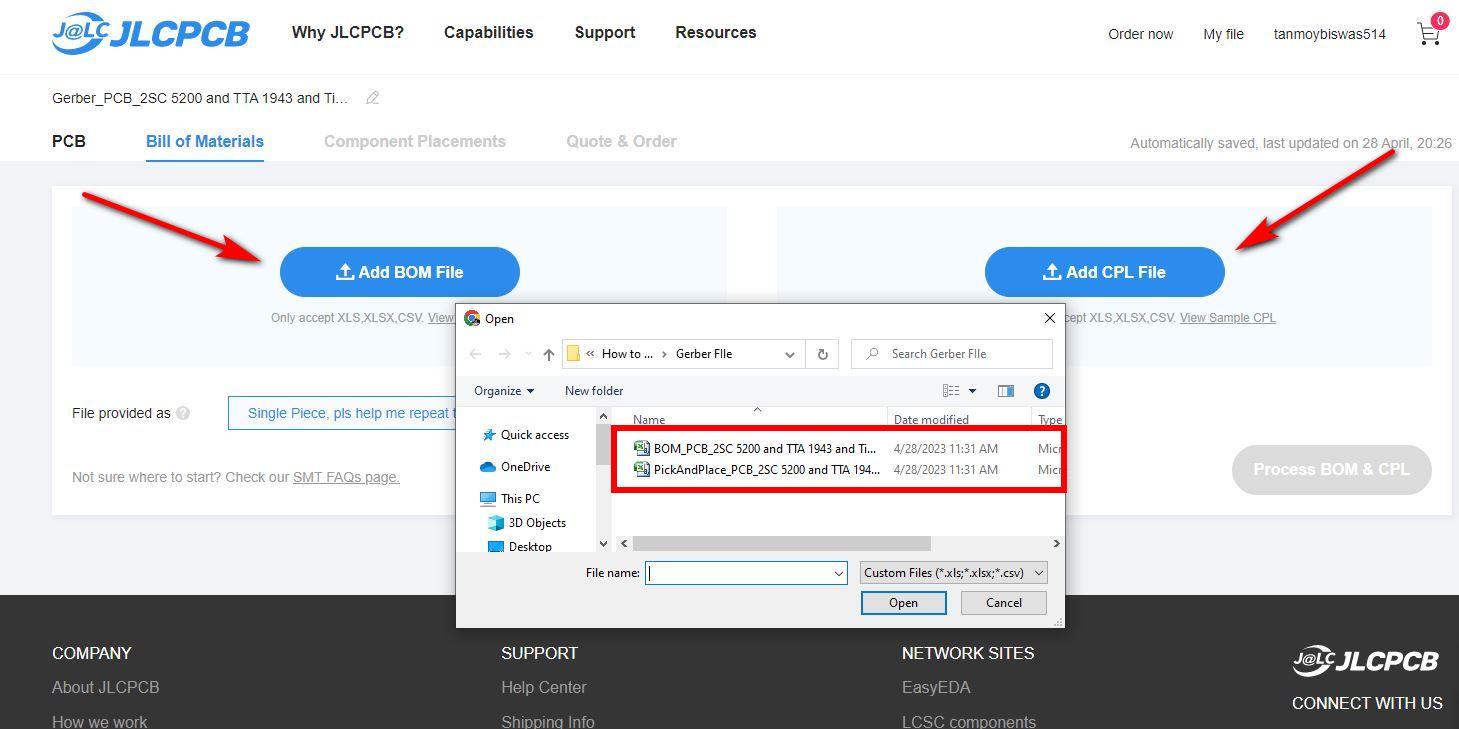1459x729 pixels.
Task: Expand recent locations chevron in address bar
Action: (526, 354)
